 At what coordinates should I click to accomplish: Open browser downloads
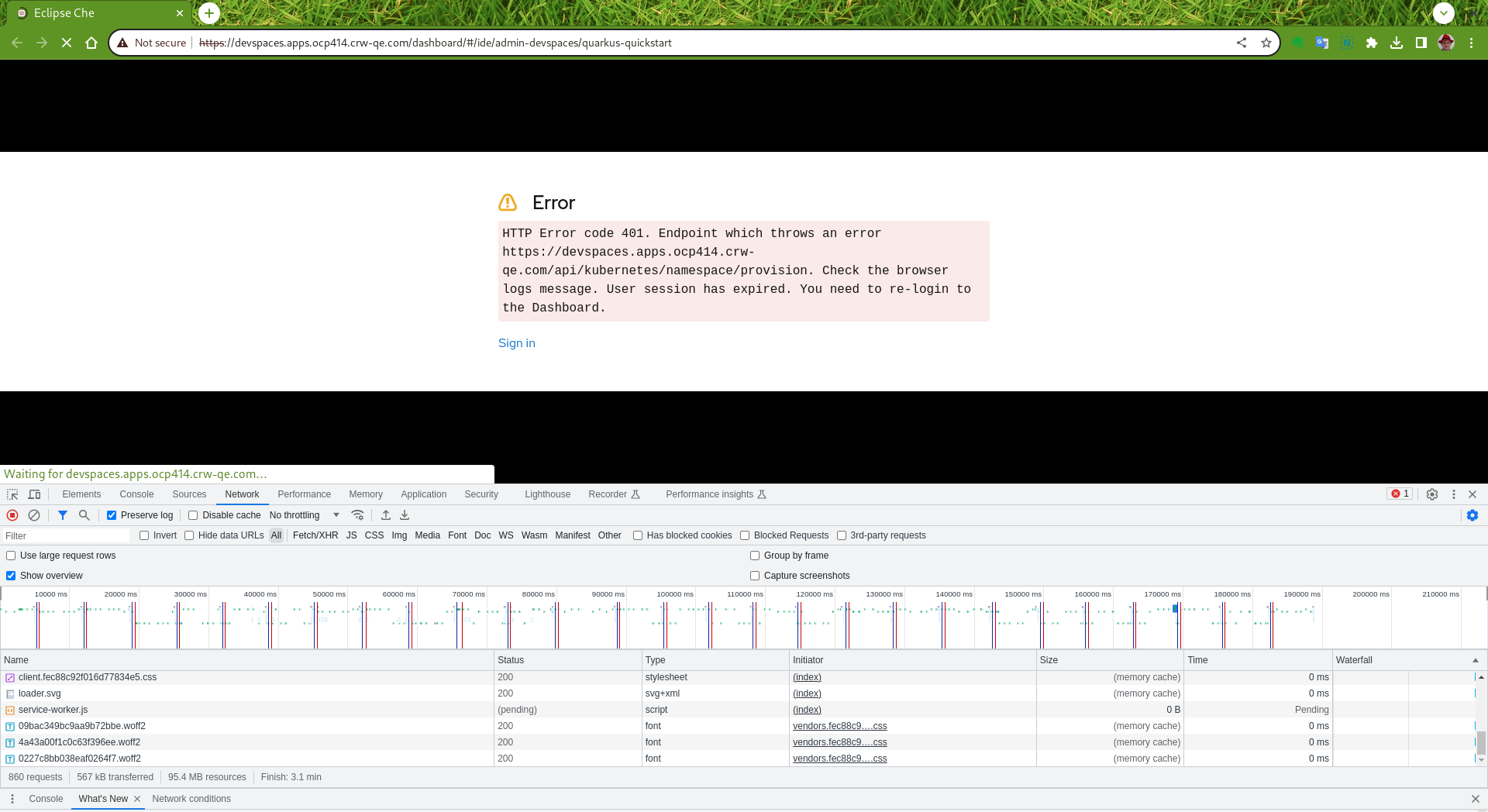[x=1397, y=43]
